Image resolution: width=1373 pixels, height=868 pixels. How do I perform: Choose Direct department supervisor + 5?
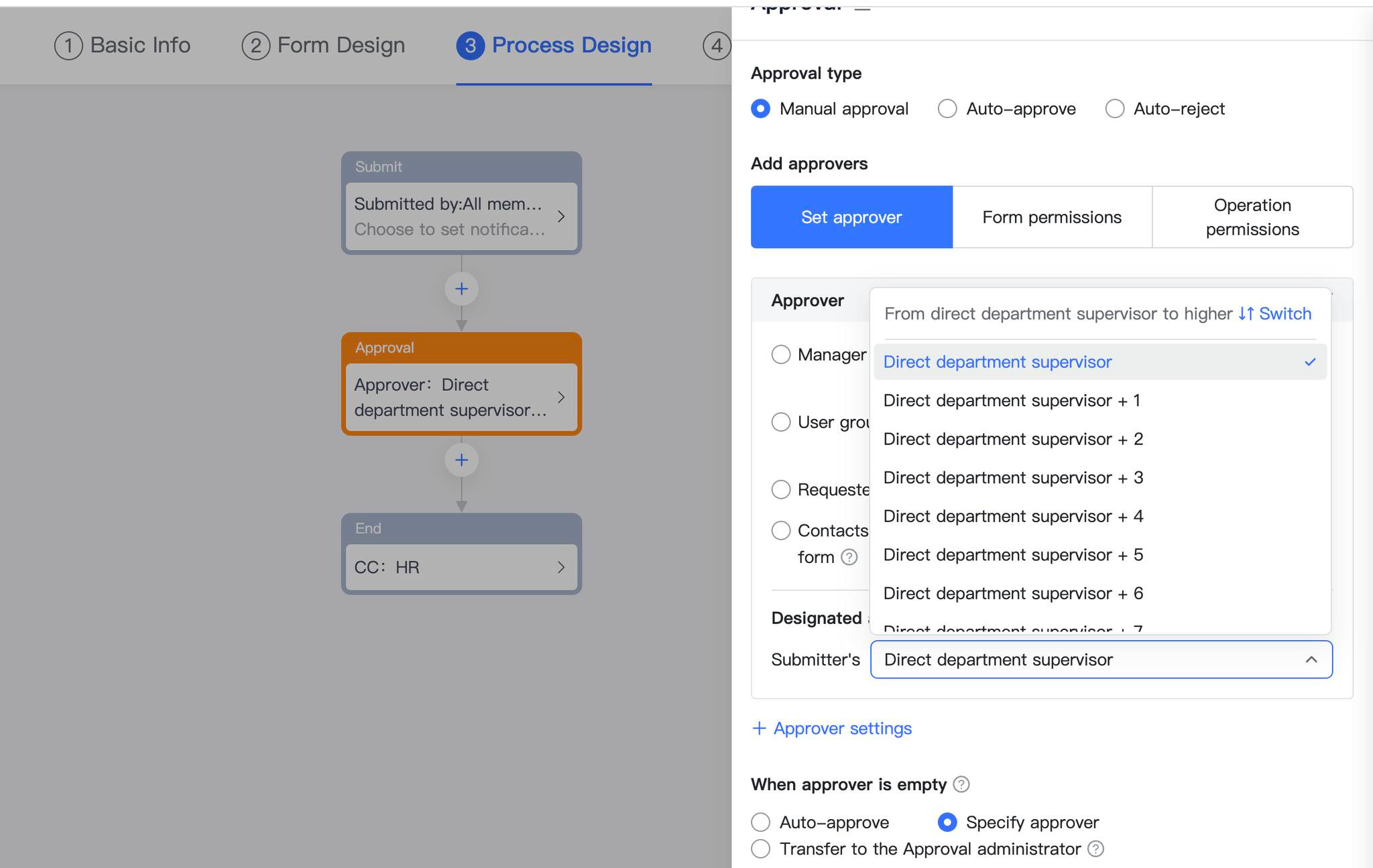click(x=1100, y=555)
